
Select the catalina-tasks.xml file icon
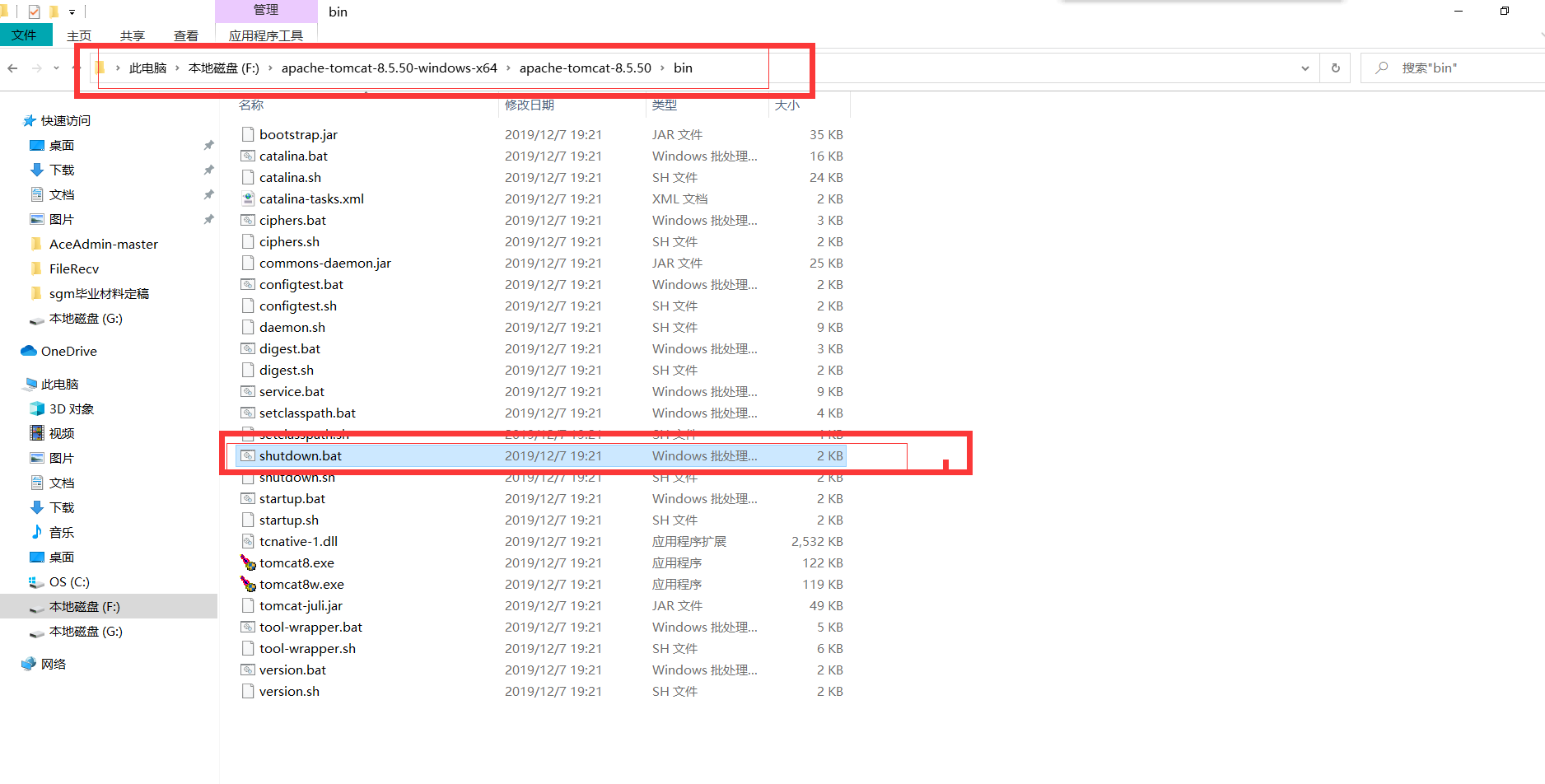pyautogui.click(x=248, y=198)
